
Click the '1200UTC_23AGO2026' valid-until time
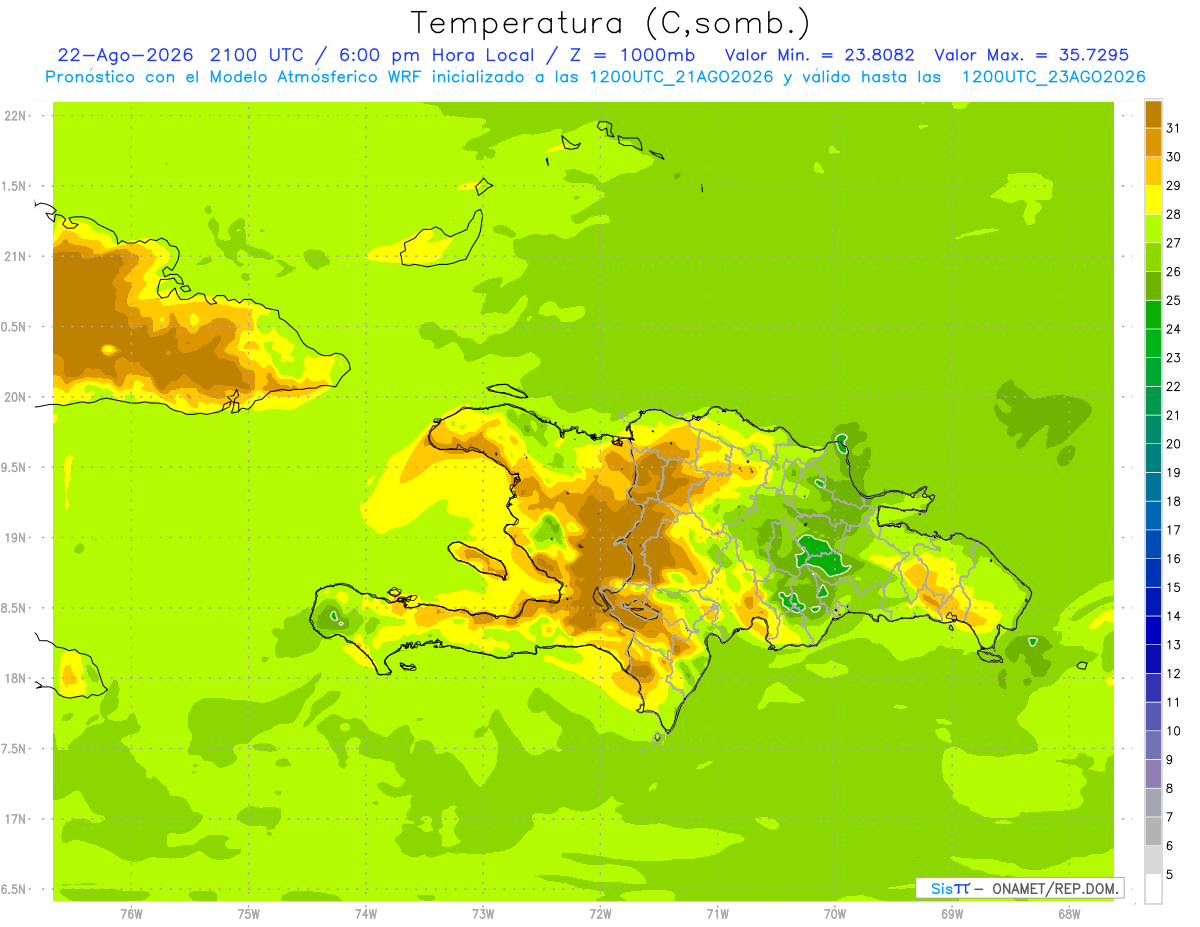pos(1053,77)
